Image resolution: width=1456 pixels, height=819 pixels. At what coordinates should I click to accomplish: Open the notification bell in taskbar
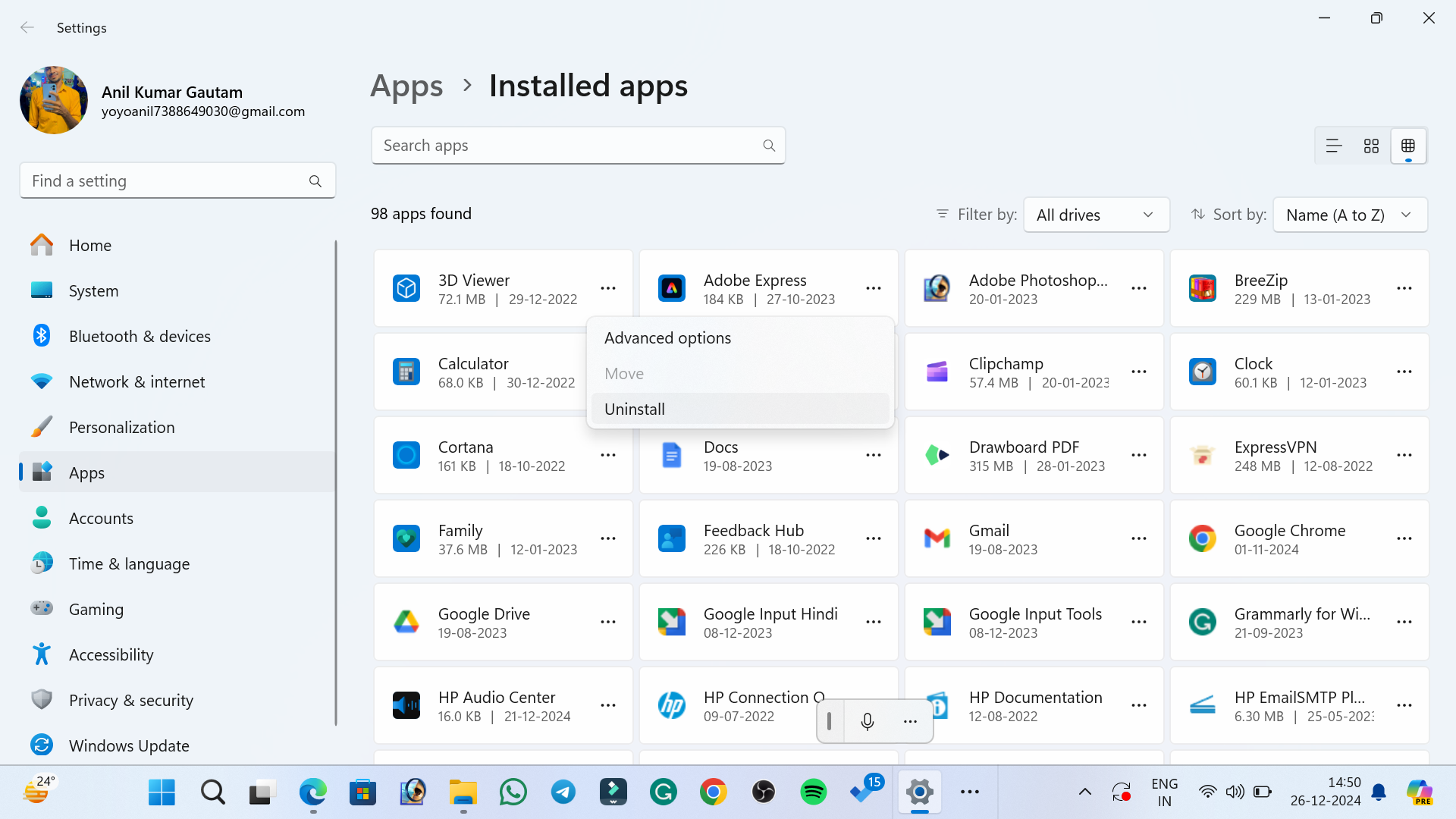coord(1379,792)
